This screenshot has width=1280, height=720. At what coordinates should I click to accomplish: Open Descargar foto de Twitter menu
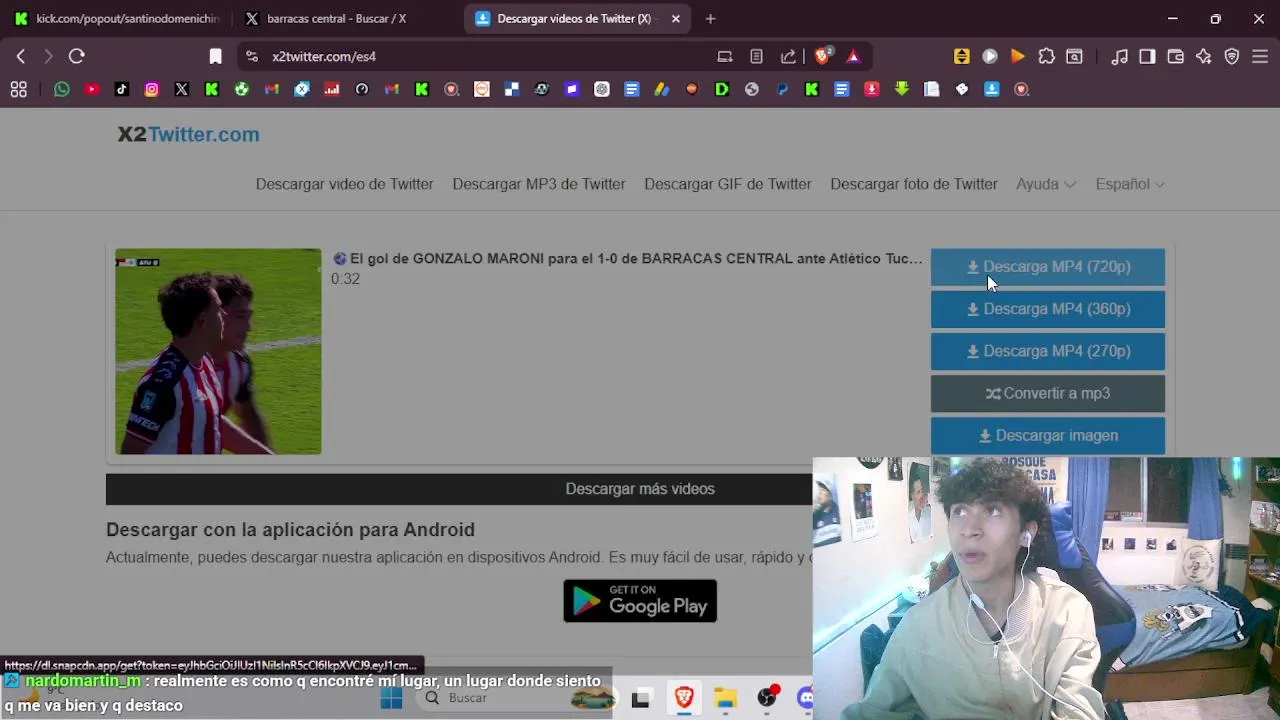click(914, 184)
